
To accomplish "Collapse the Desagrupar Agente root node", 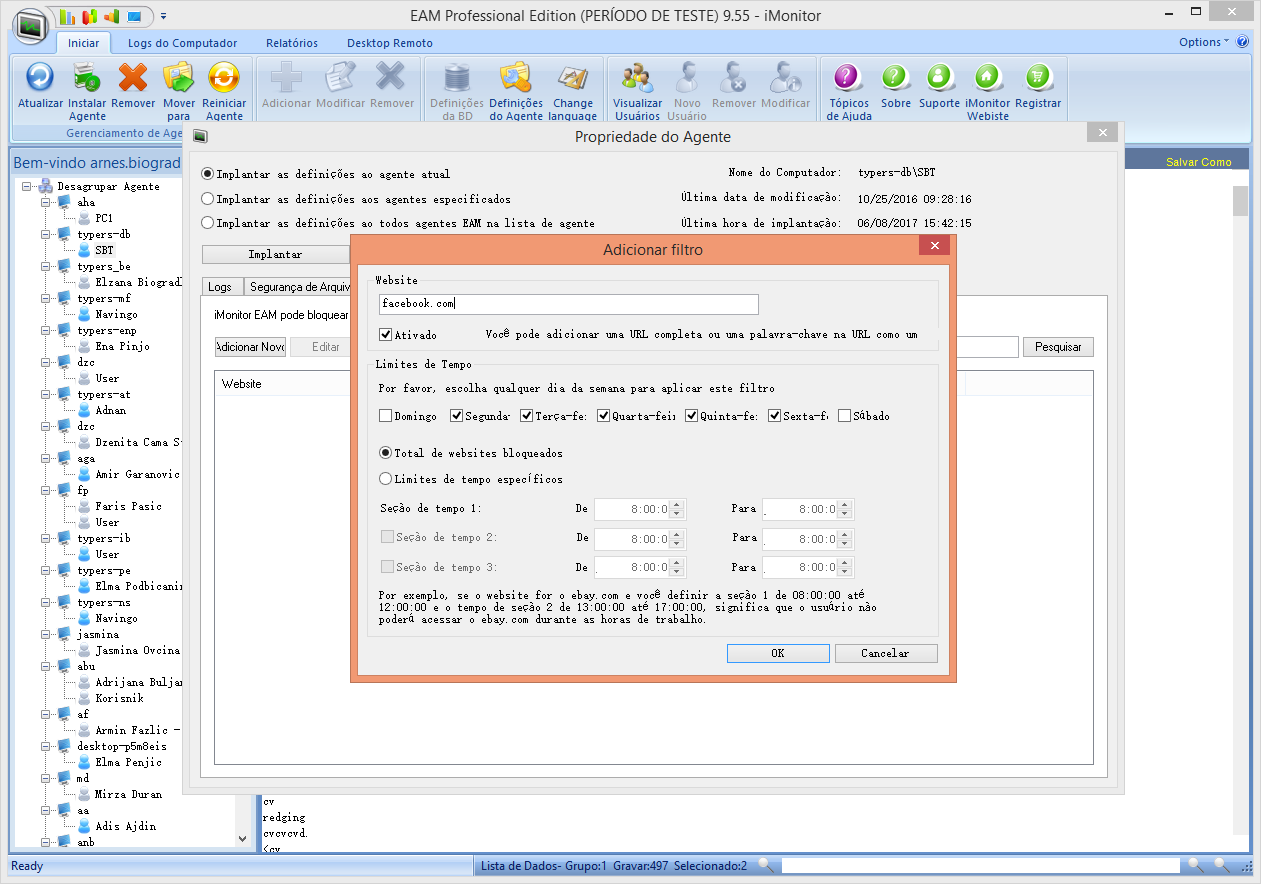I will click(x=27, y=186).
